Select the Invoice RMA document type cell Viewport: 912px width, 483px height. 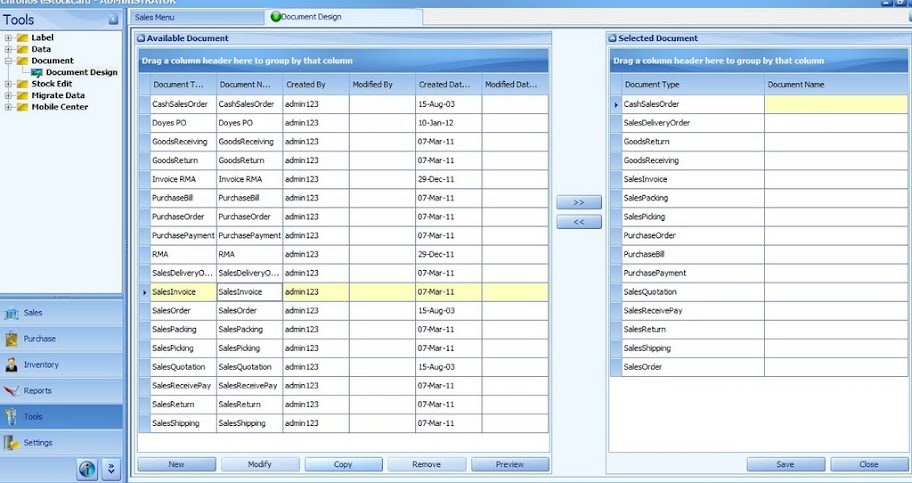click(183, 179)
